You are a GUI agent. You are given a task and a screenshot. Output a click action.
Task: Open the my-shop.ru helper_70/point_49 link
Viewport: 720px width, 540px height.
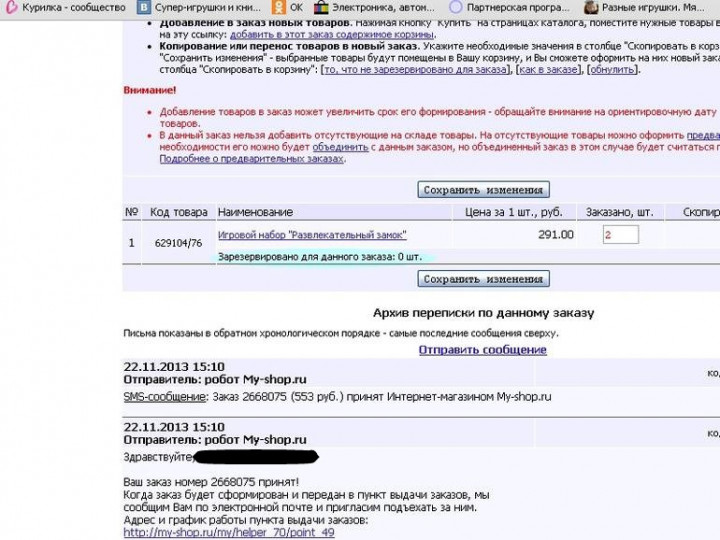point(229,533)
